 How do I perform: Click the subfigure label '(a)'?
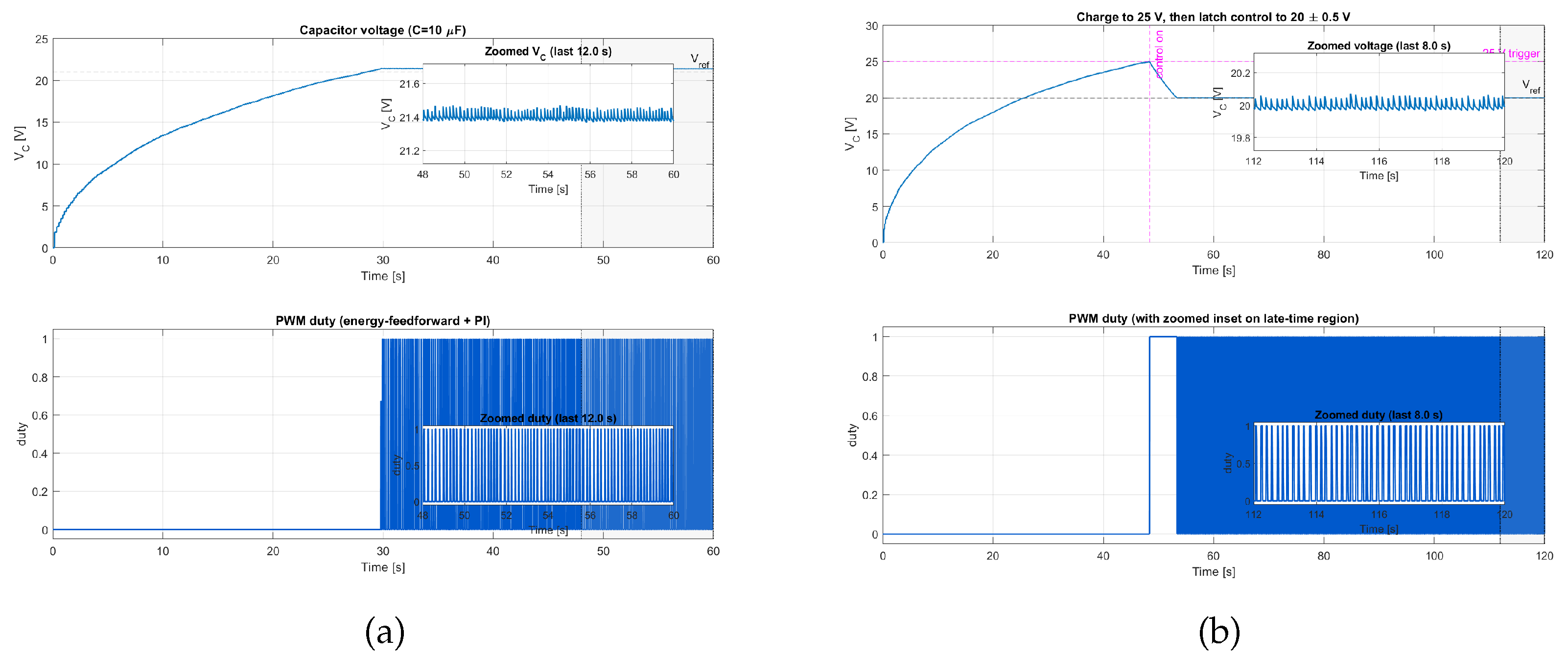click(x=385, y=632)
